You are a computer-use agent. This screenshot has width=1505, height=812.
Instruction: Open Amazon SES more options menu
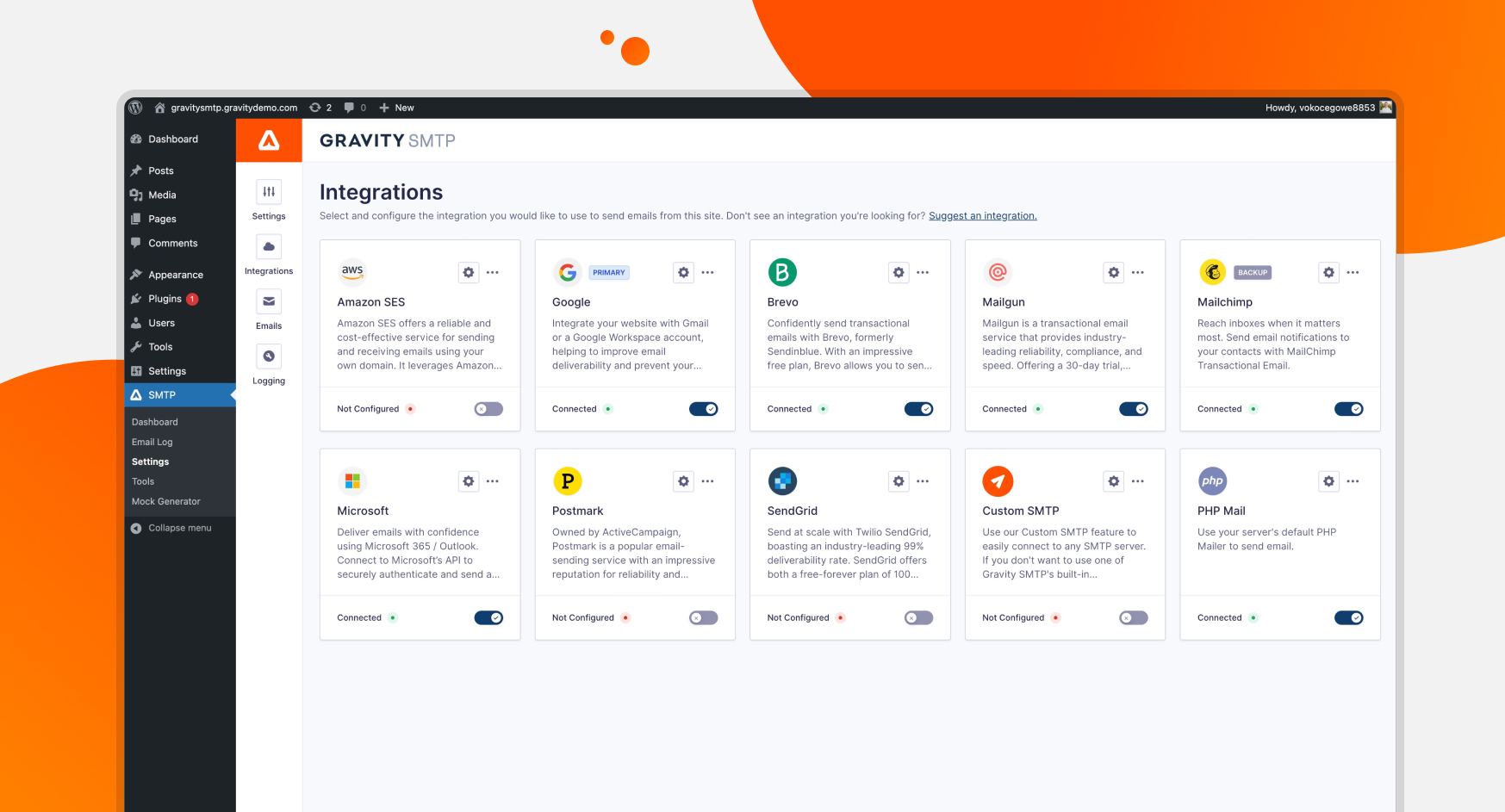pos(493,272)
